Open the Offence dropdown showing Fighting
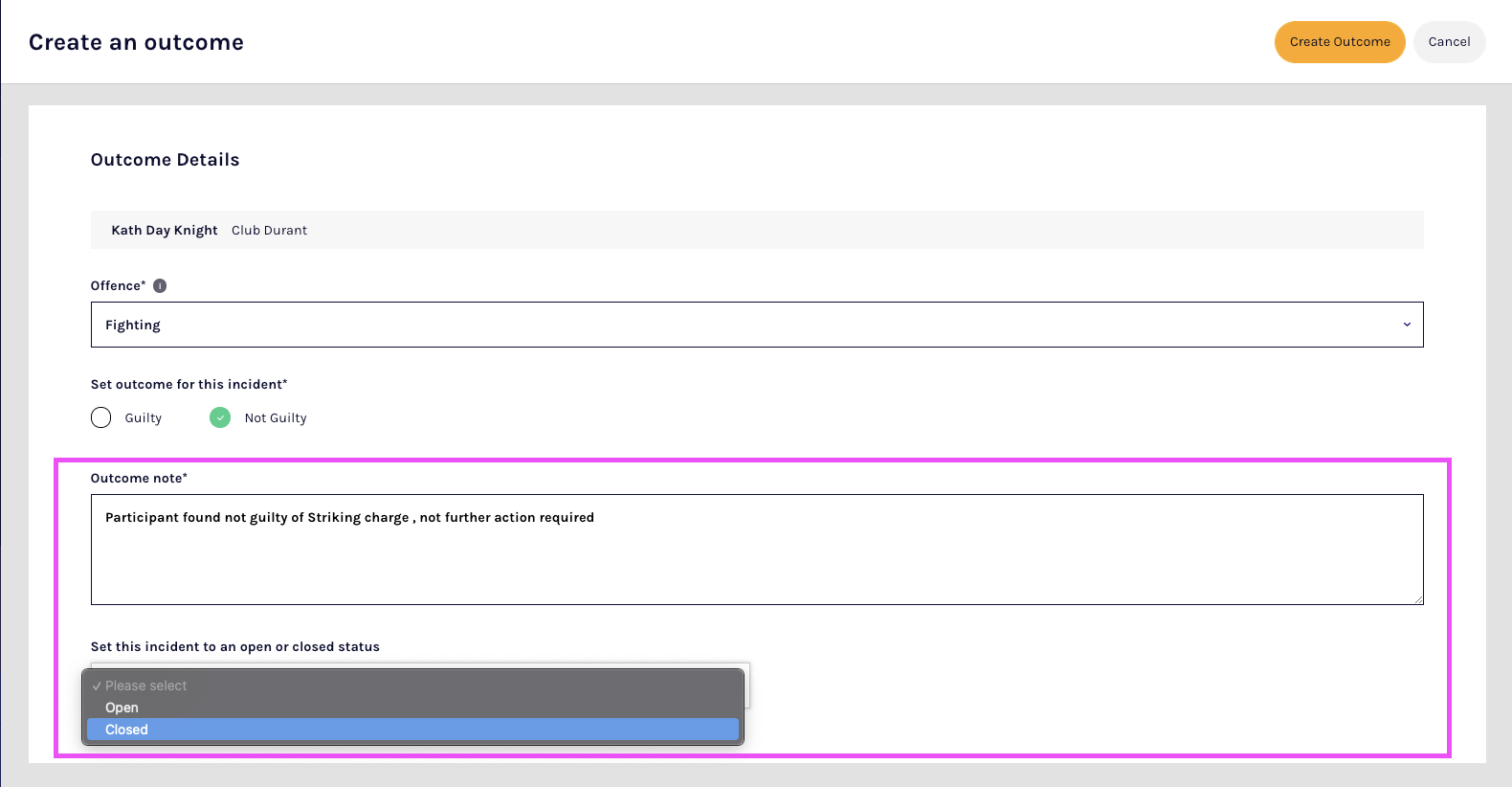Image resolution: width=1512 pixels, height=787 pixels. 756,325
